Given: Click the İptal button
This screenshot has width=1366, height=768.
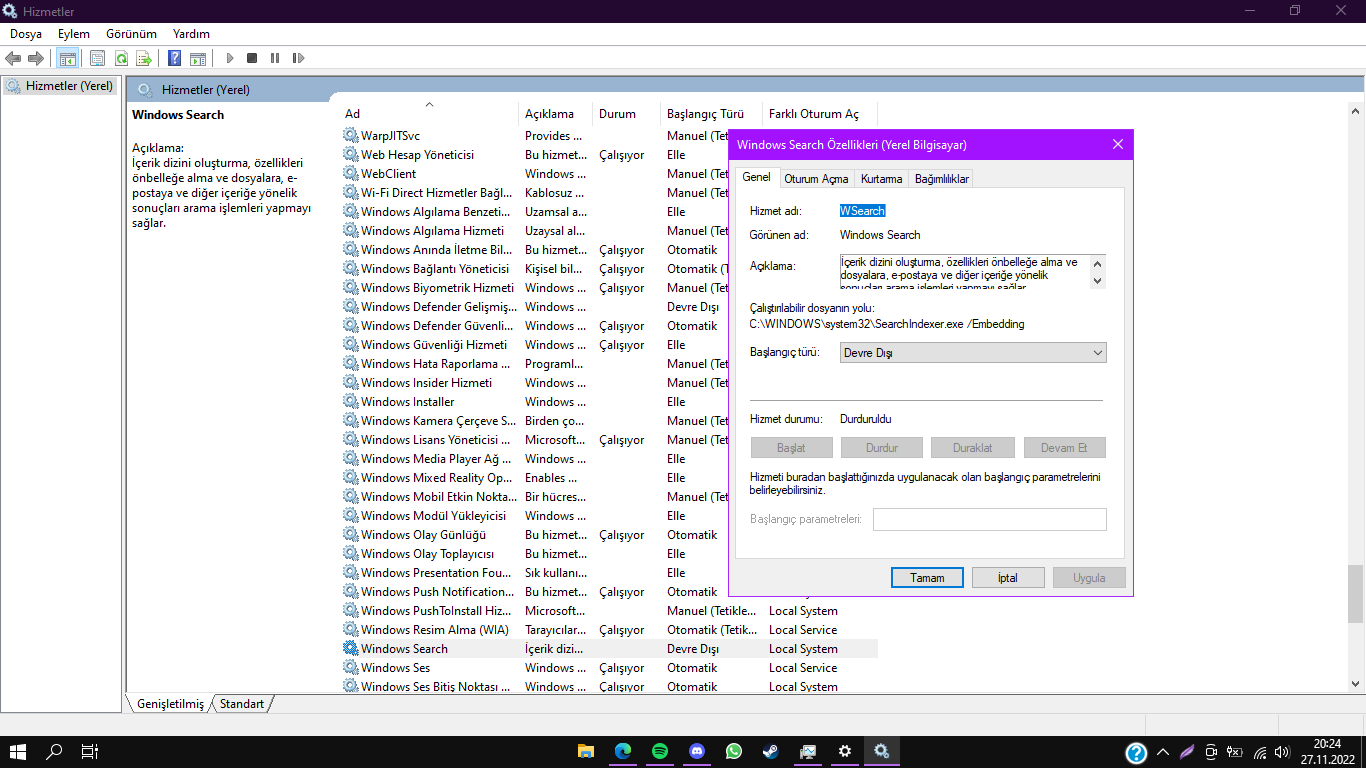Looking at the screenshot, I should (1008, 578).
